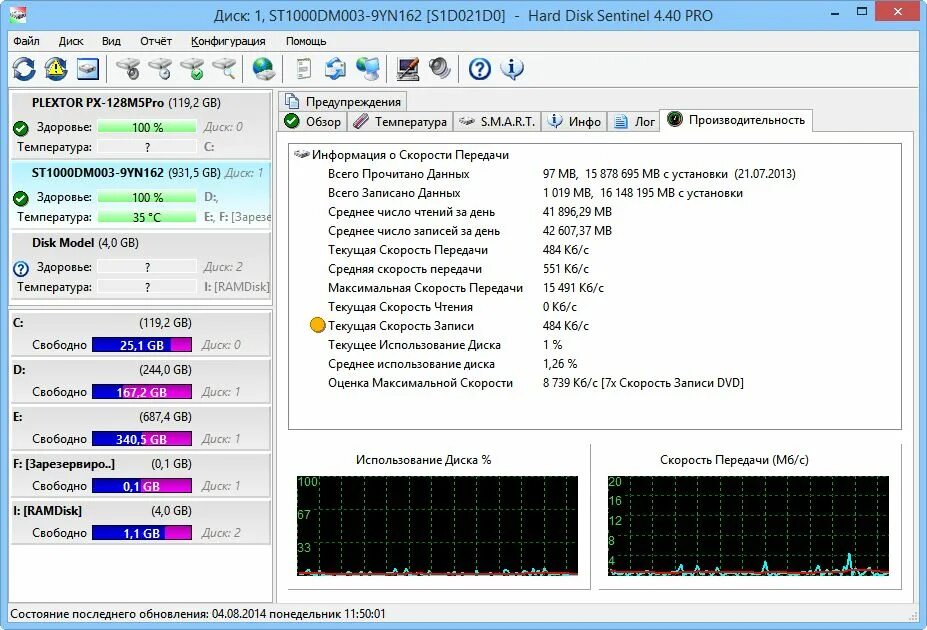Click the Использование Диска % graph

[437, 525]
